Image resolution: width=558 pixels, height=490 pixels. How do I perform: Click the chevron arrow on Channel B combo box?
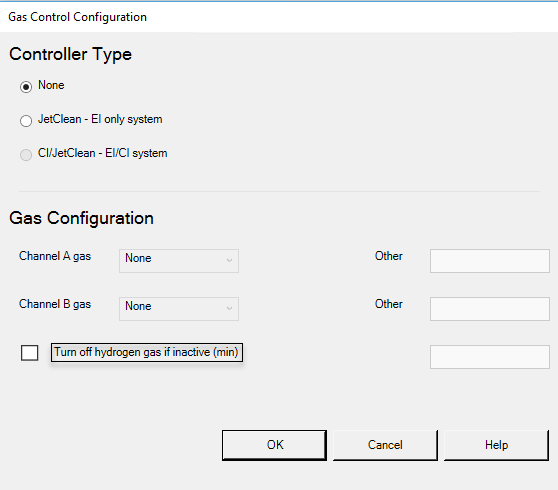(x=230, y=308)
